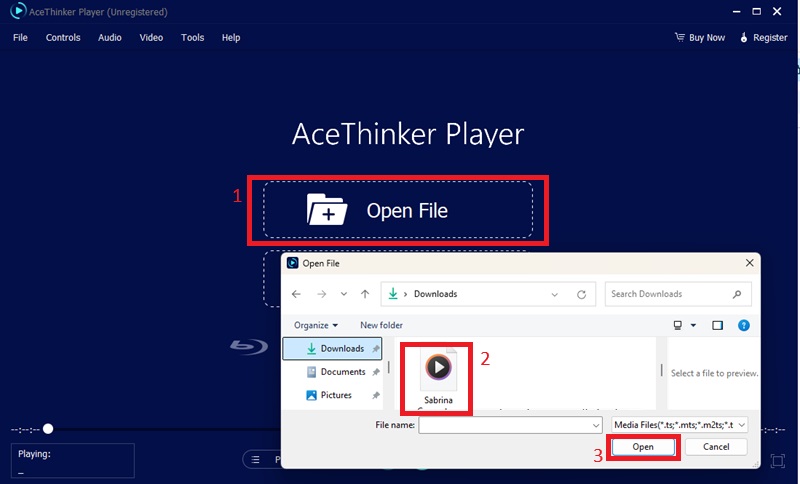The image size is (800, 484).
Task: Expand the view options dropdown arrow
Action: 693,325
